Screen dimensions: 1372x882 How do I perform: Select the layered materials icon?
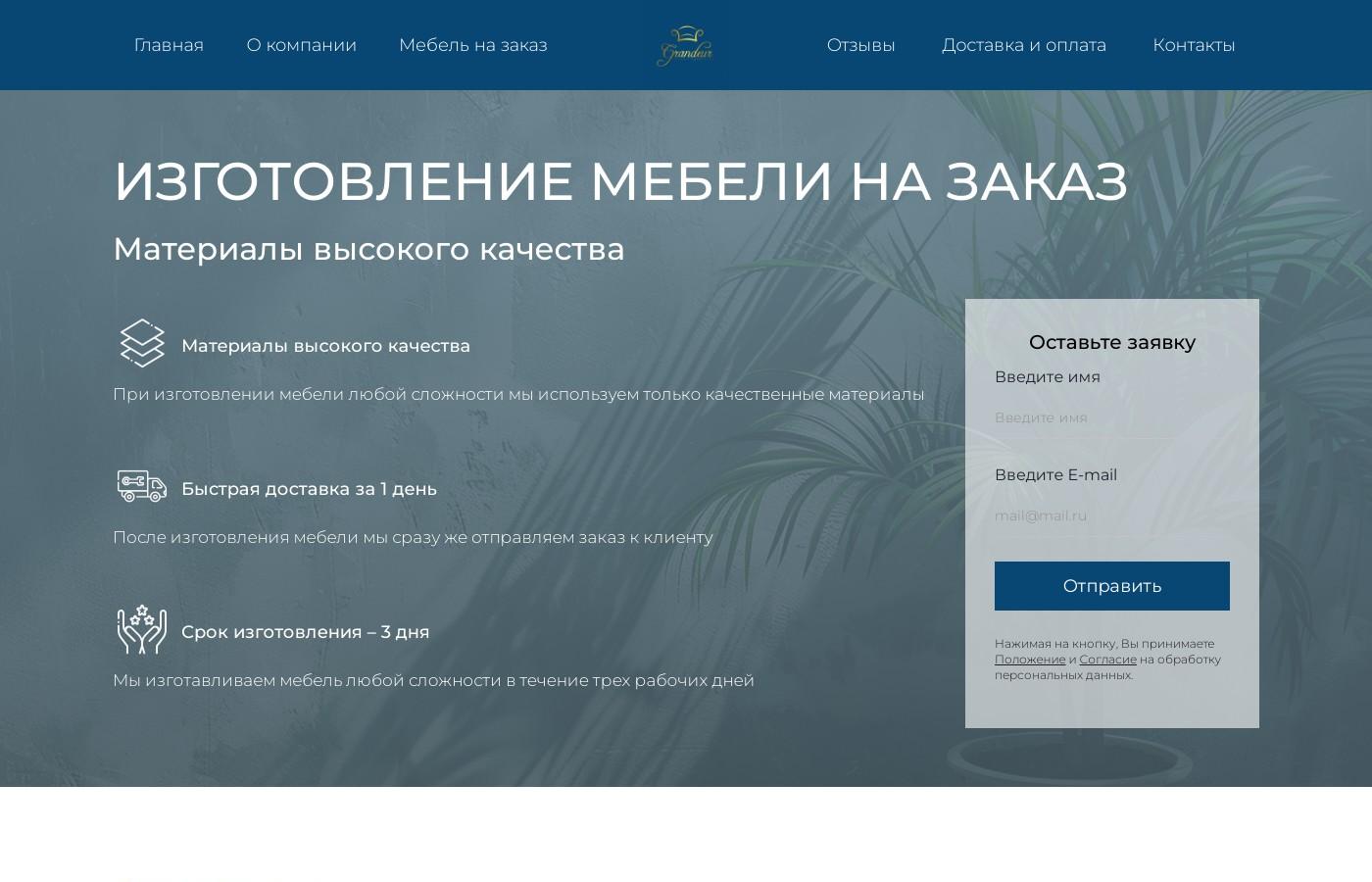142,343
